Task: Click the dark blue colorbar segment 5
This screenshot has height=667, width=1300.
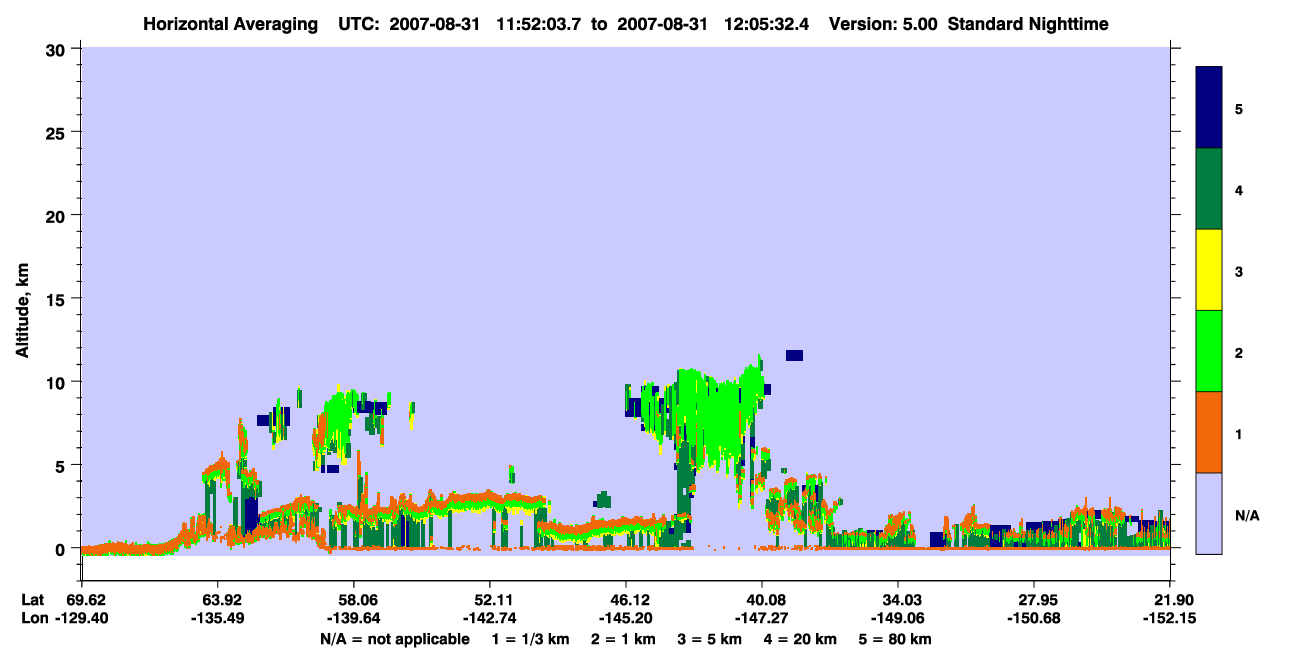Action: point(1209,108)
